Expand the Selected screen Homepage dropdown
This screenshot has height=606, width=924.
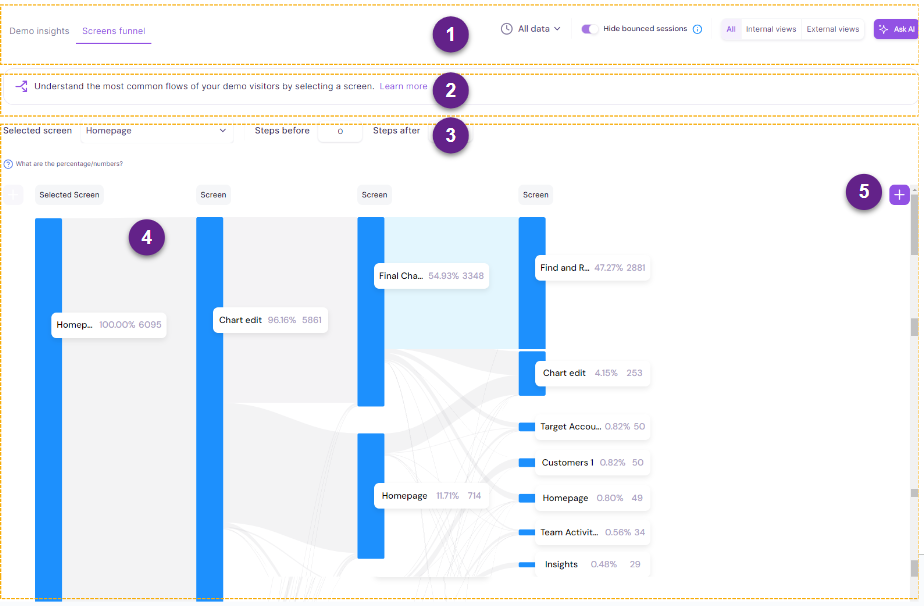click(x=156, y=131)
